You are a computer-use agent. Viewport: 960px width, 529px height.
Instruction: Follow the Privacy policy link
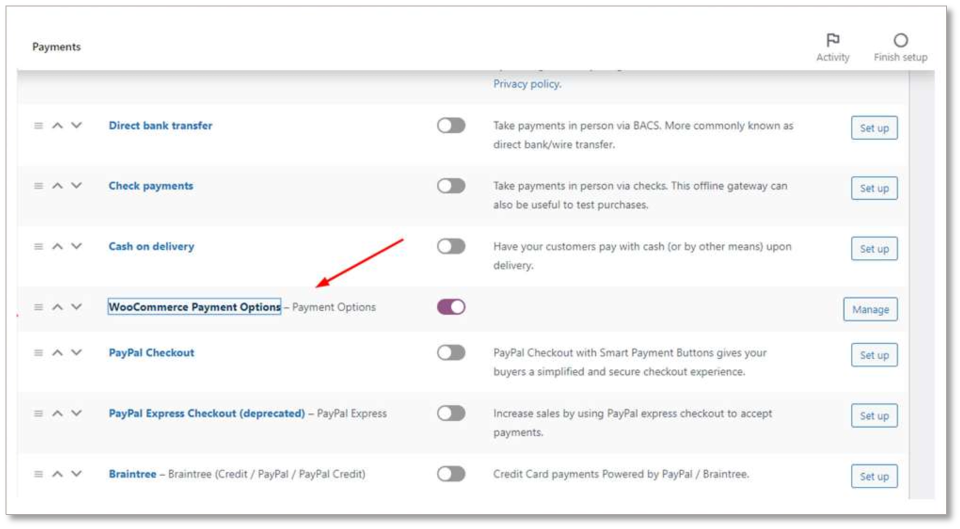tap(527, 84)
